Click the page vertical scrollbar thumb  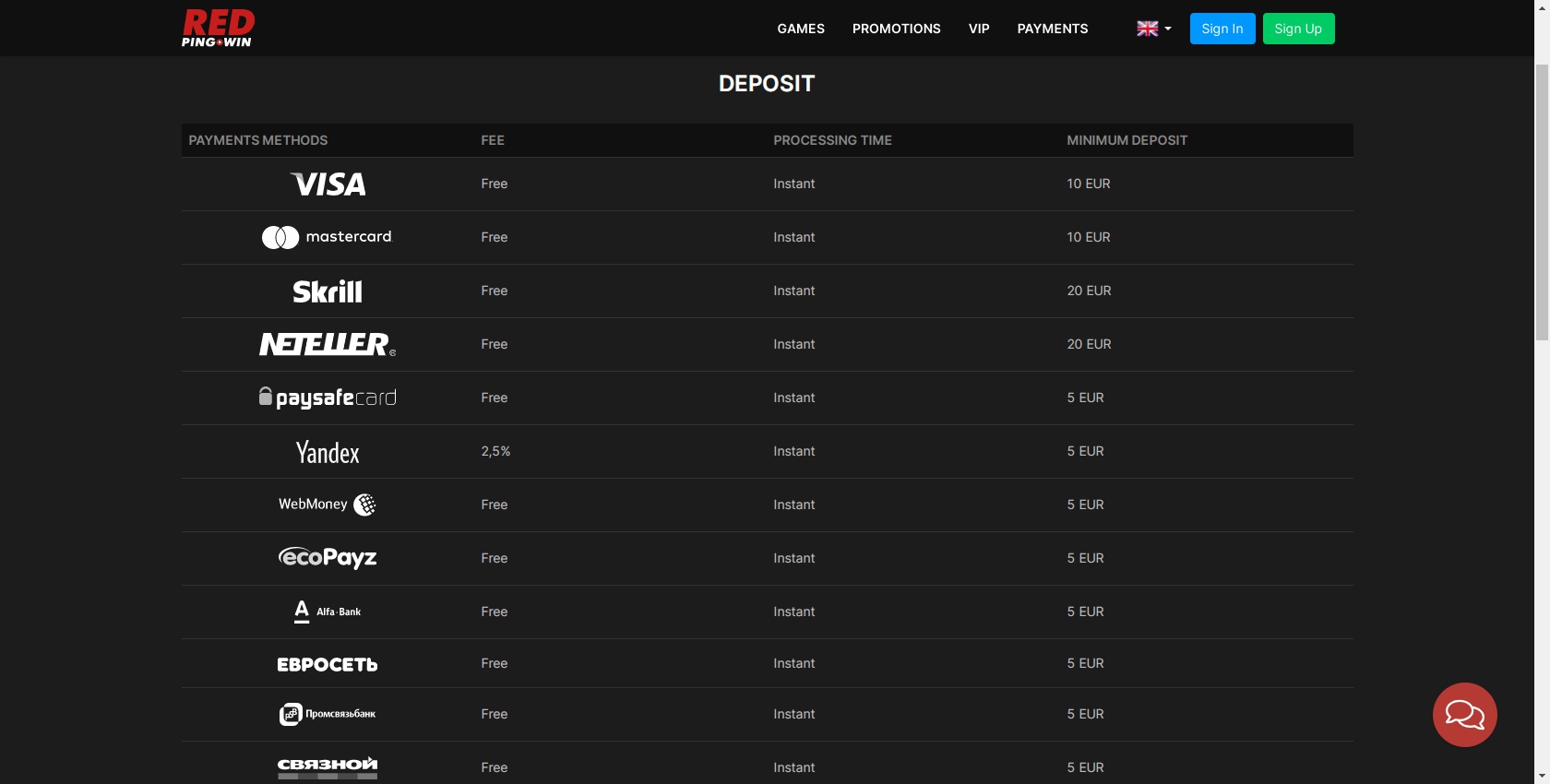[1542, 203]
